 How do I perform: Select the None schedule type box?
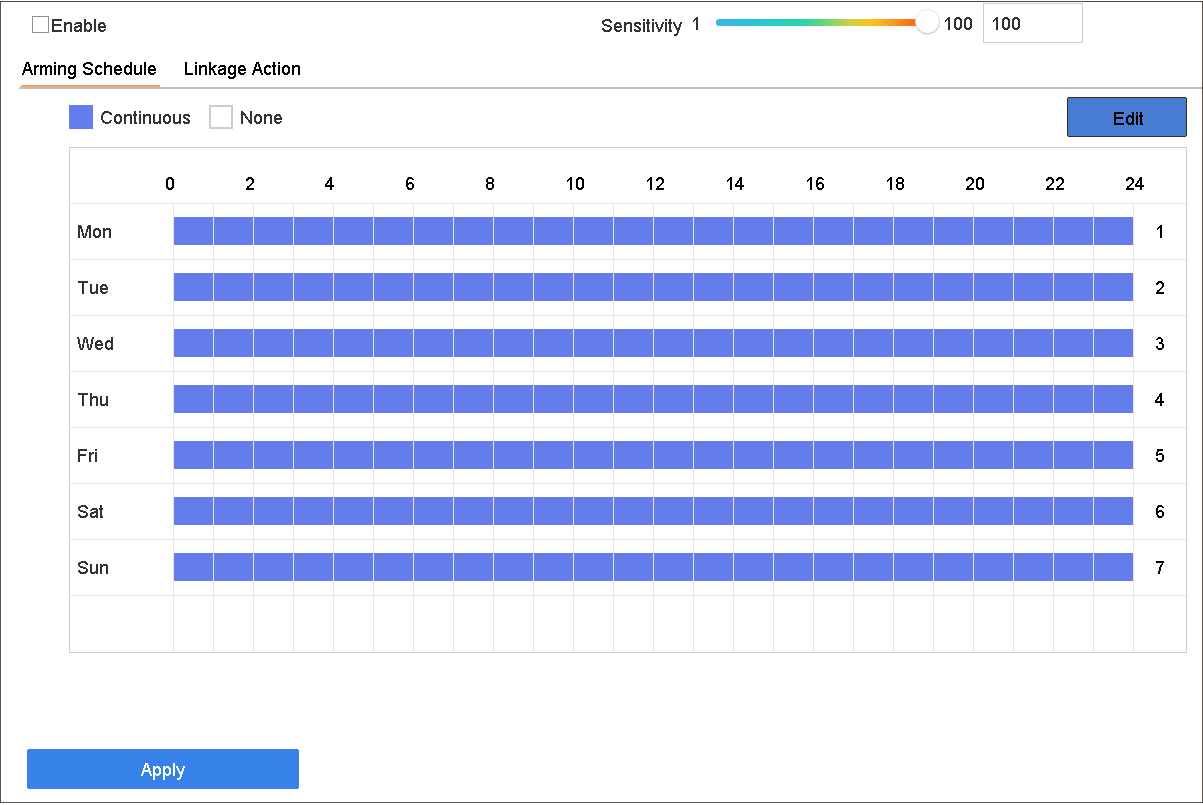pos(221,117)
